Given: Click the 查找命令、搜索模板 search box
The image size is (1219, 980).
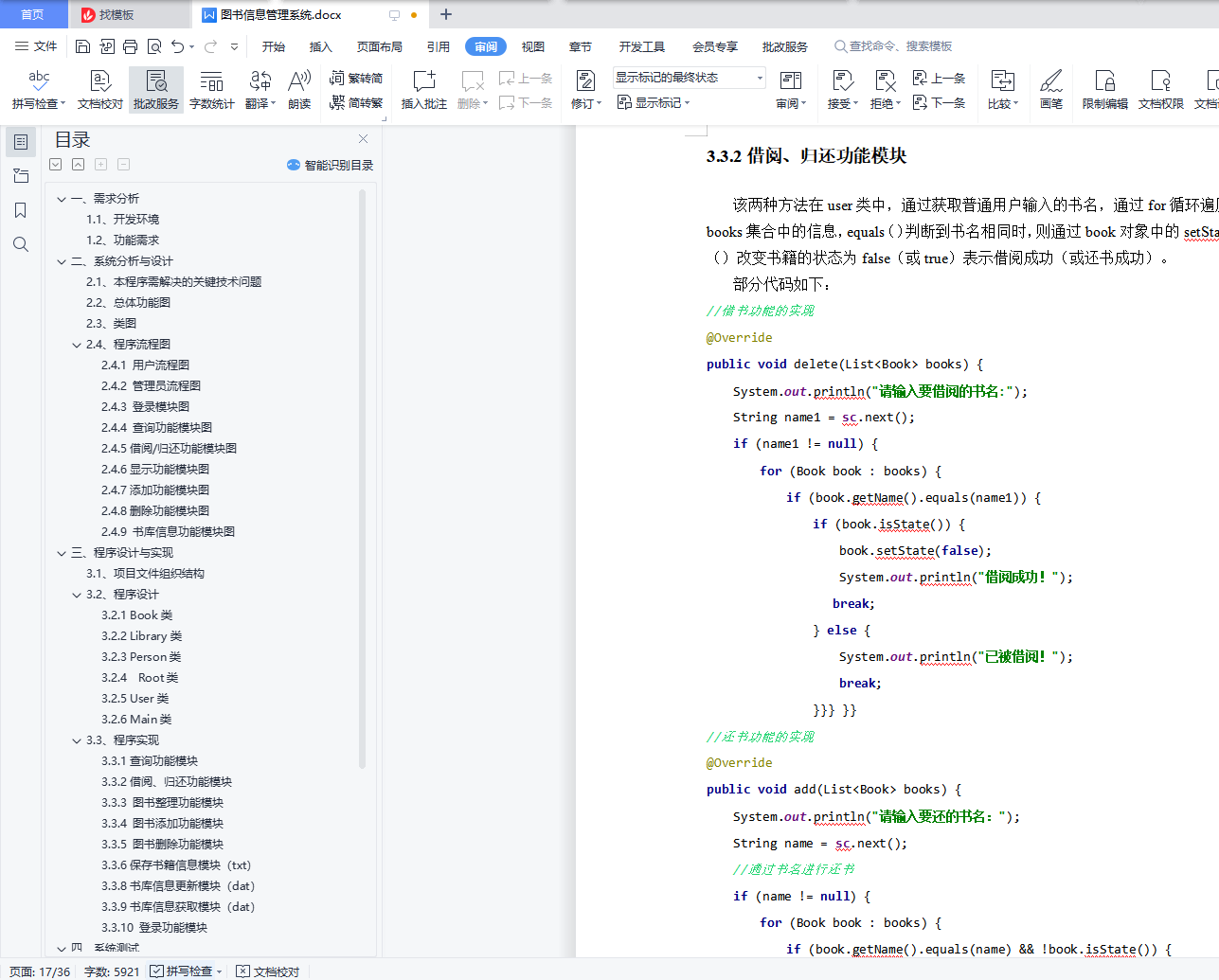Looking at the screenshot, I should 893,46.
